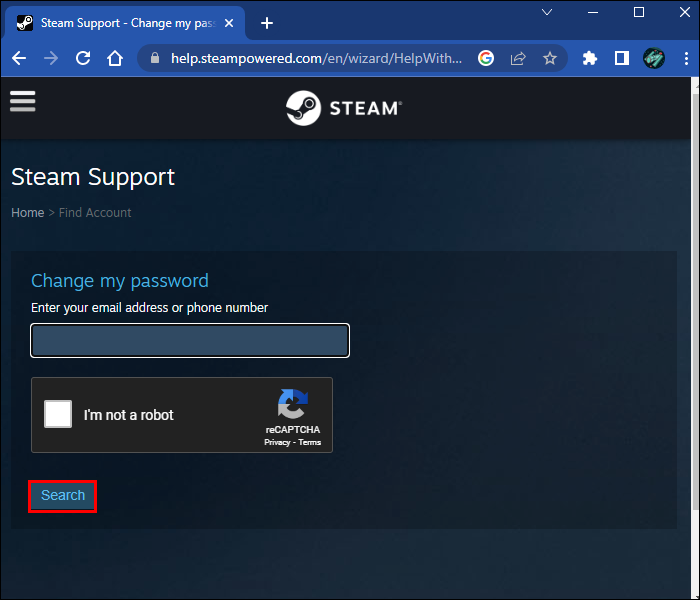The height and width of the screenshot is (600, 700).
Task: Open the Steam hamburger menu
Action: click(x=22, y=101)
